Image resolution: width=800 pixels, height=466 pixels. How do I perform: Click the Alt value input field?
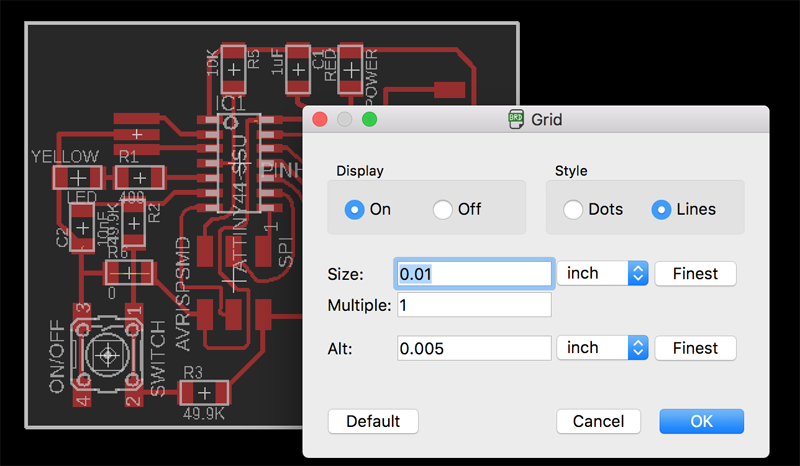[474, 349]
